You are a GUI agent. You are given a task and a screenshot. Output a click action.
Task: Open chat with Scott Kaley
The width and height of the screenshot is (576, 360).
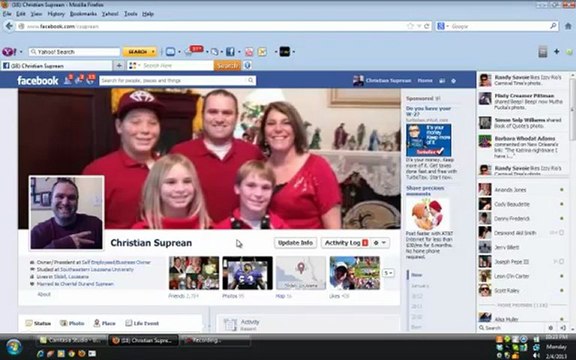click(x=522, y=291)
